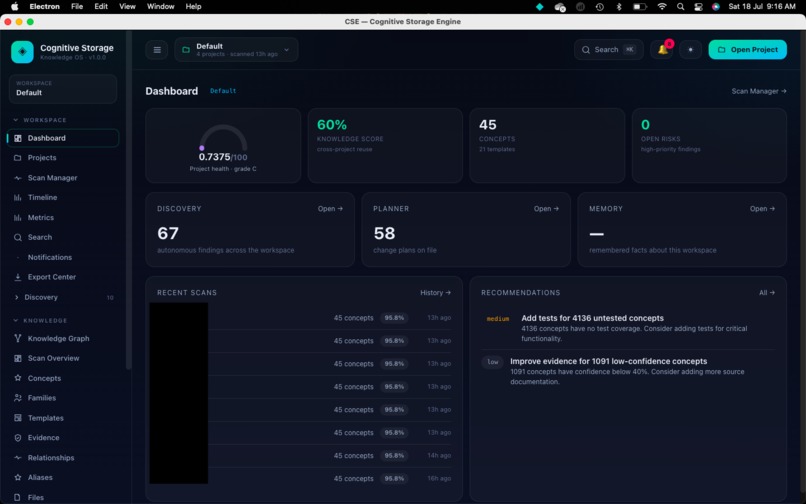
Task: Click the top bar Search field
Action: coord(609,50)
